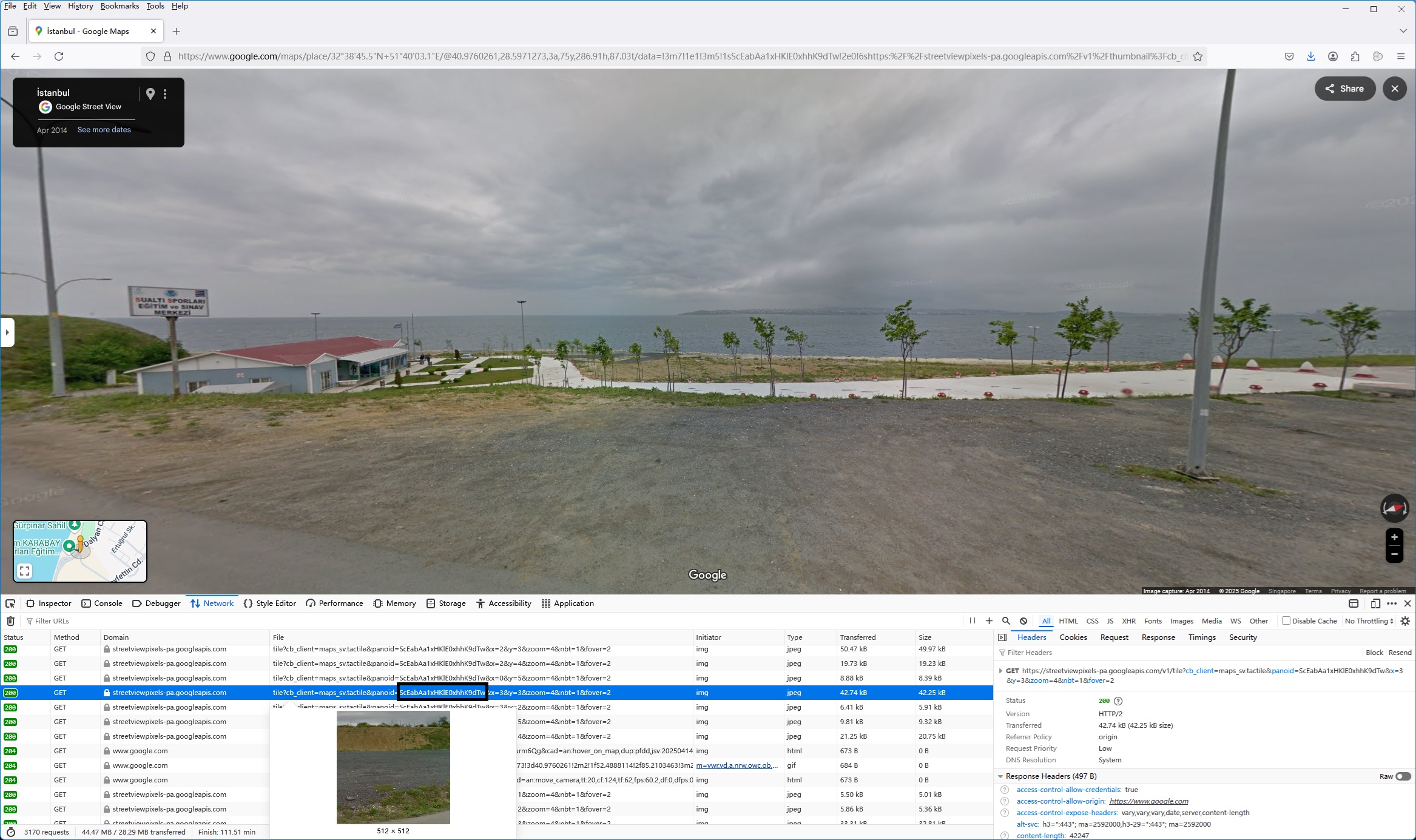This screenshot has width=1416, height=840.
Task: Open the Debugger tab
Action: tap(157, 603)
